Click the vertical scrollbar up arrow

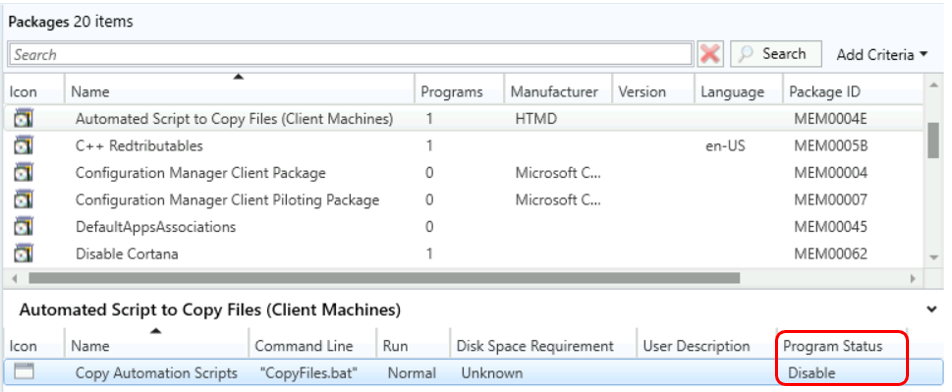pyautogui.click(x=934, y=85)
